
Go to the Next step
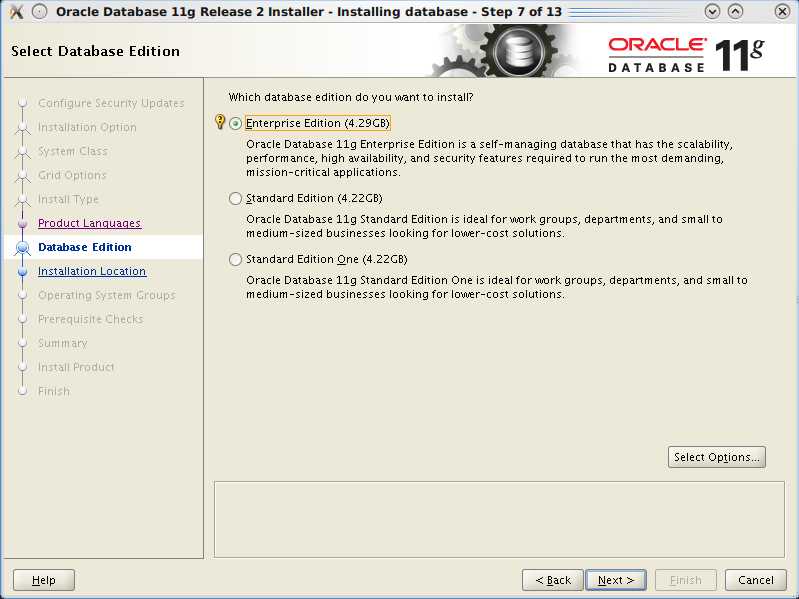[x=616, y=580]
